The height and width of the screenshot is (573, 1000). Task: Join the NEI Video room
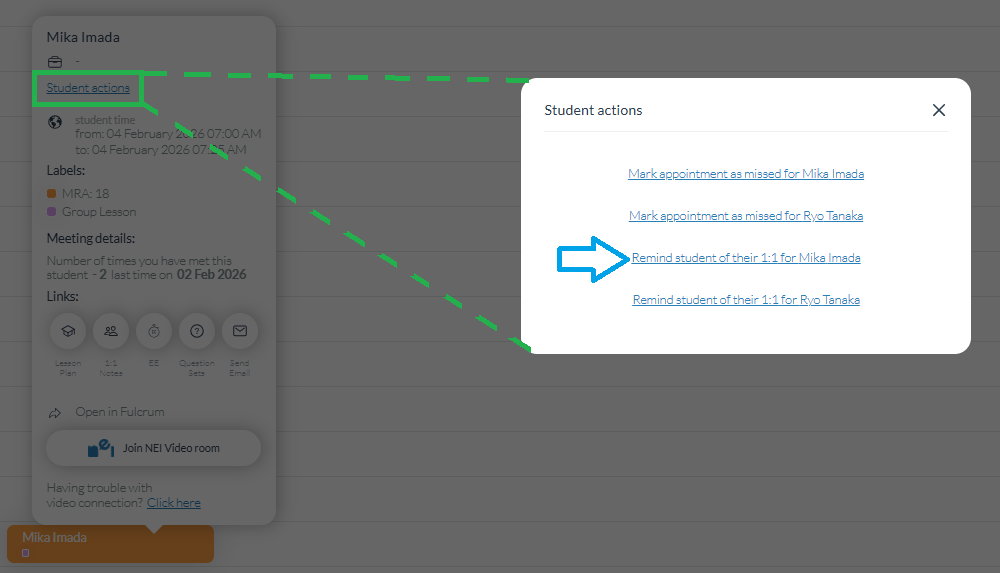coord(154,448)
